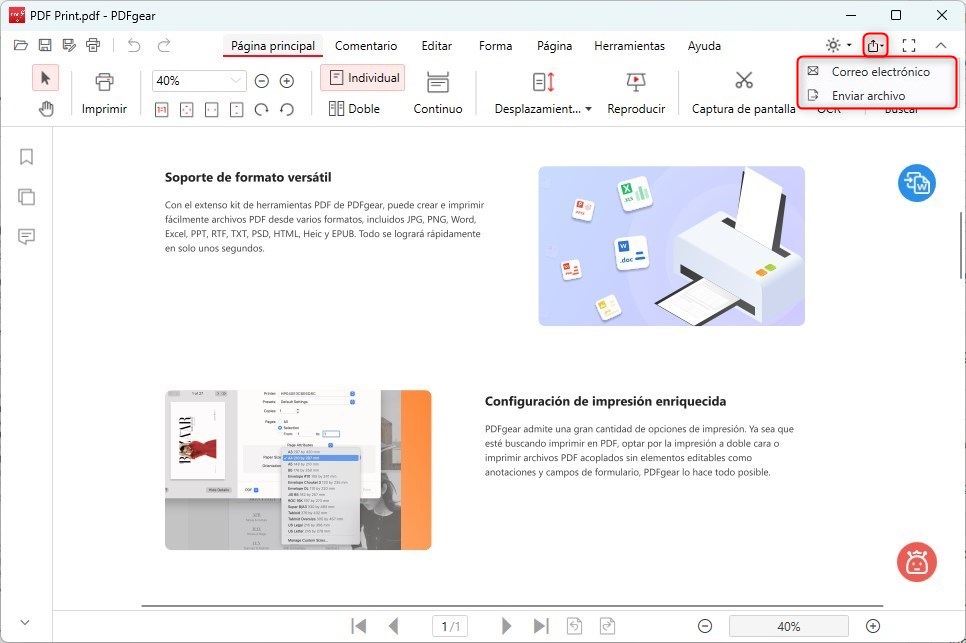Open the Página tab
This screenshot has height=643, width=966.
554,46
